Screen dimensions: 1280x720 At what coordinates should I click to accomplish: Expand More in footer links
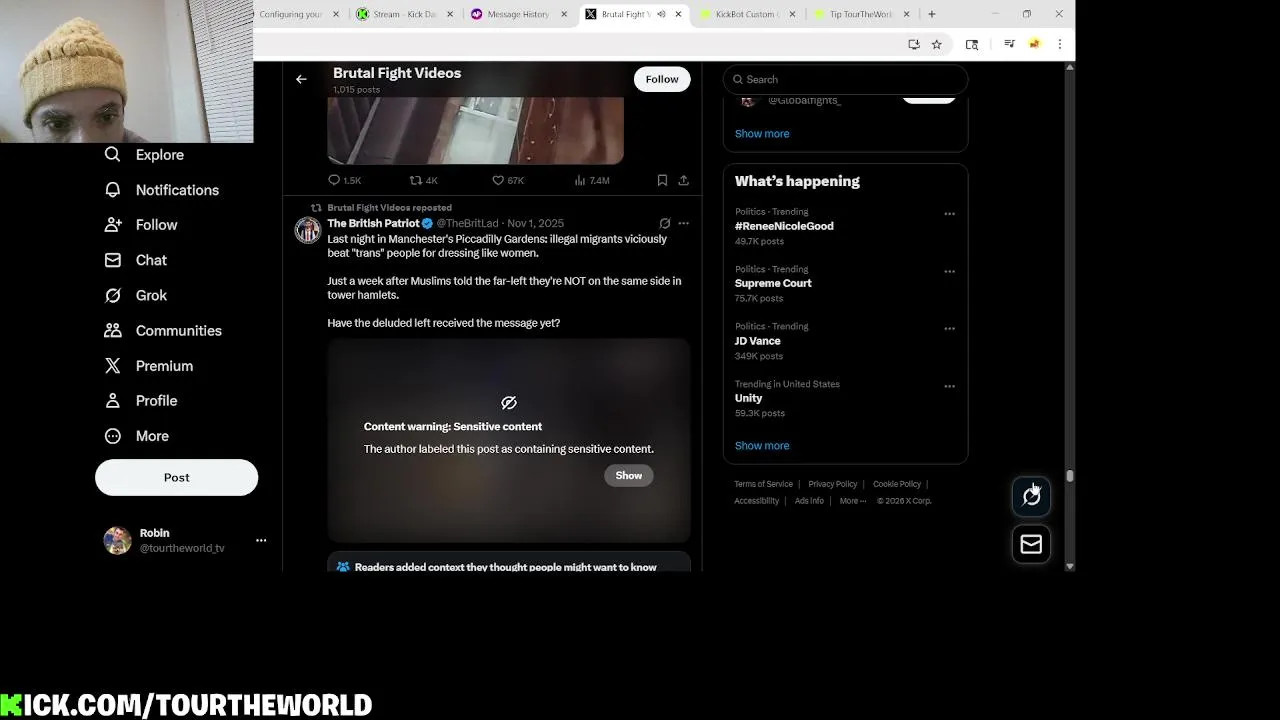tap(853, 501)
